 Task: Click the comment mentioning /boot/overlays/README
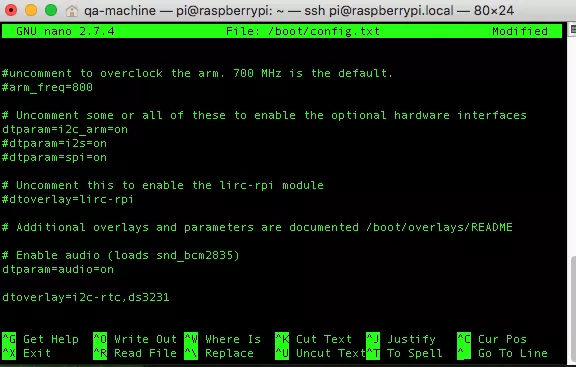257,227
